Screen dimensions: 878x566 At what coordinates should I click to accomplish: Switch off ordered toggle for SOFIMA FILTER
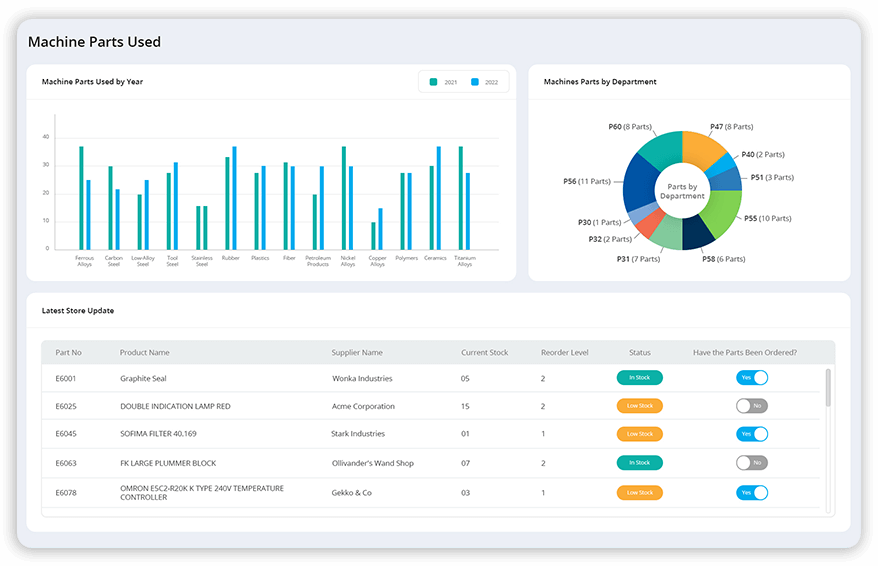point(751,434)
